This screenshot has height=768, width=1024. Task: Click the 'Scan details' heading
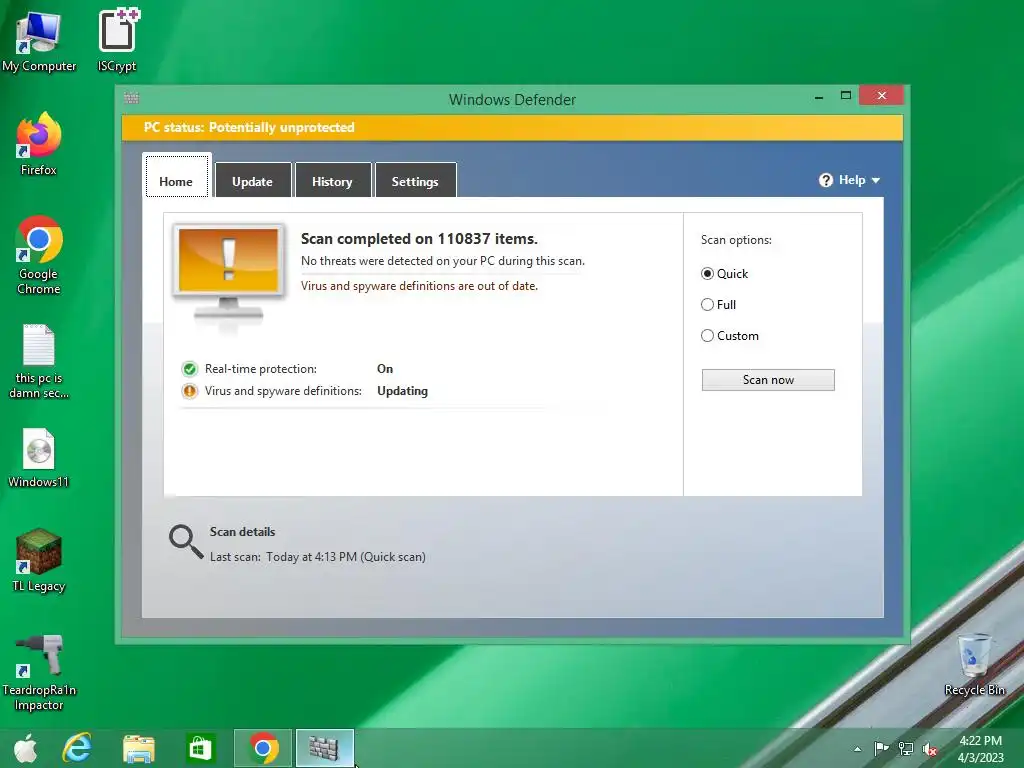242,532
